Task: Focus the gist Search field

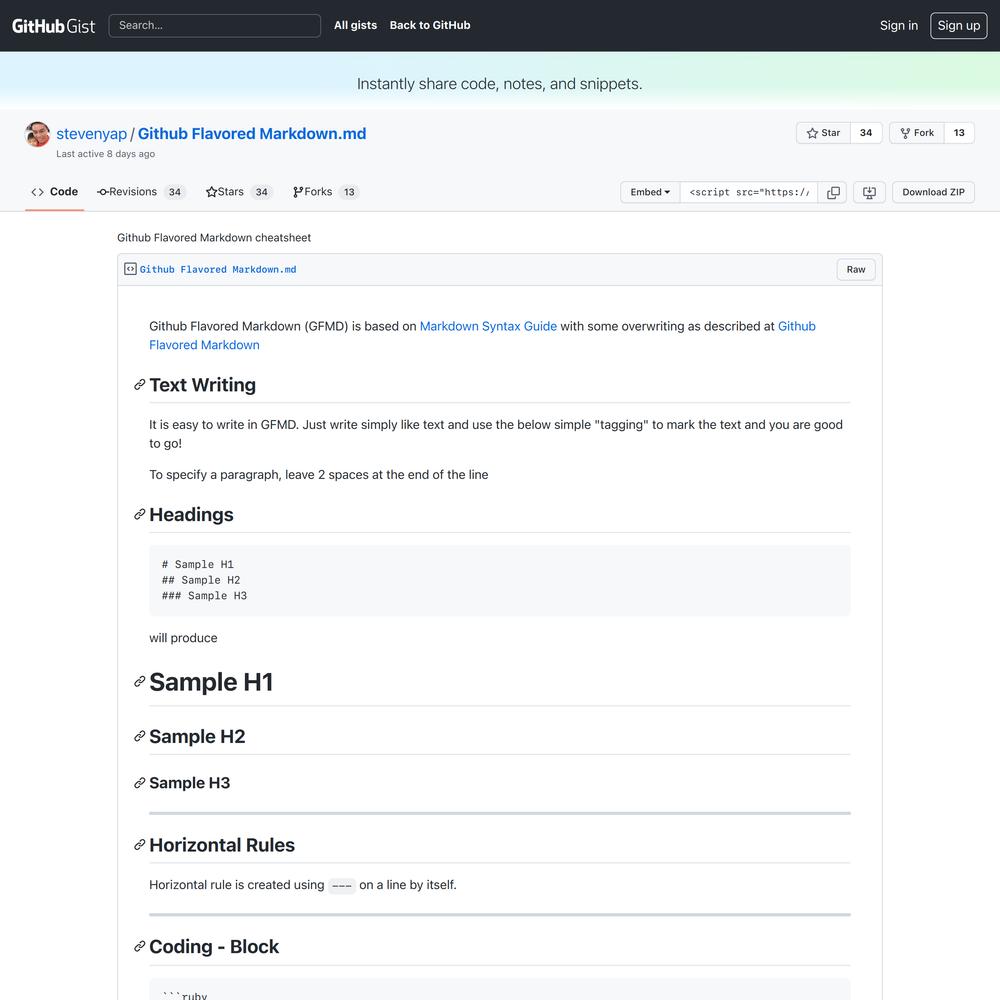Action: (214, 26)
